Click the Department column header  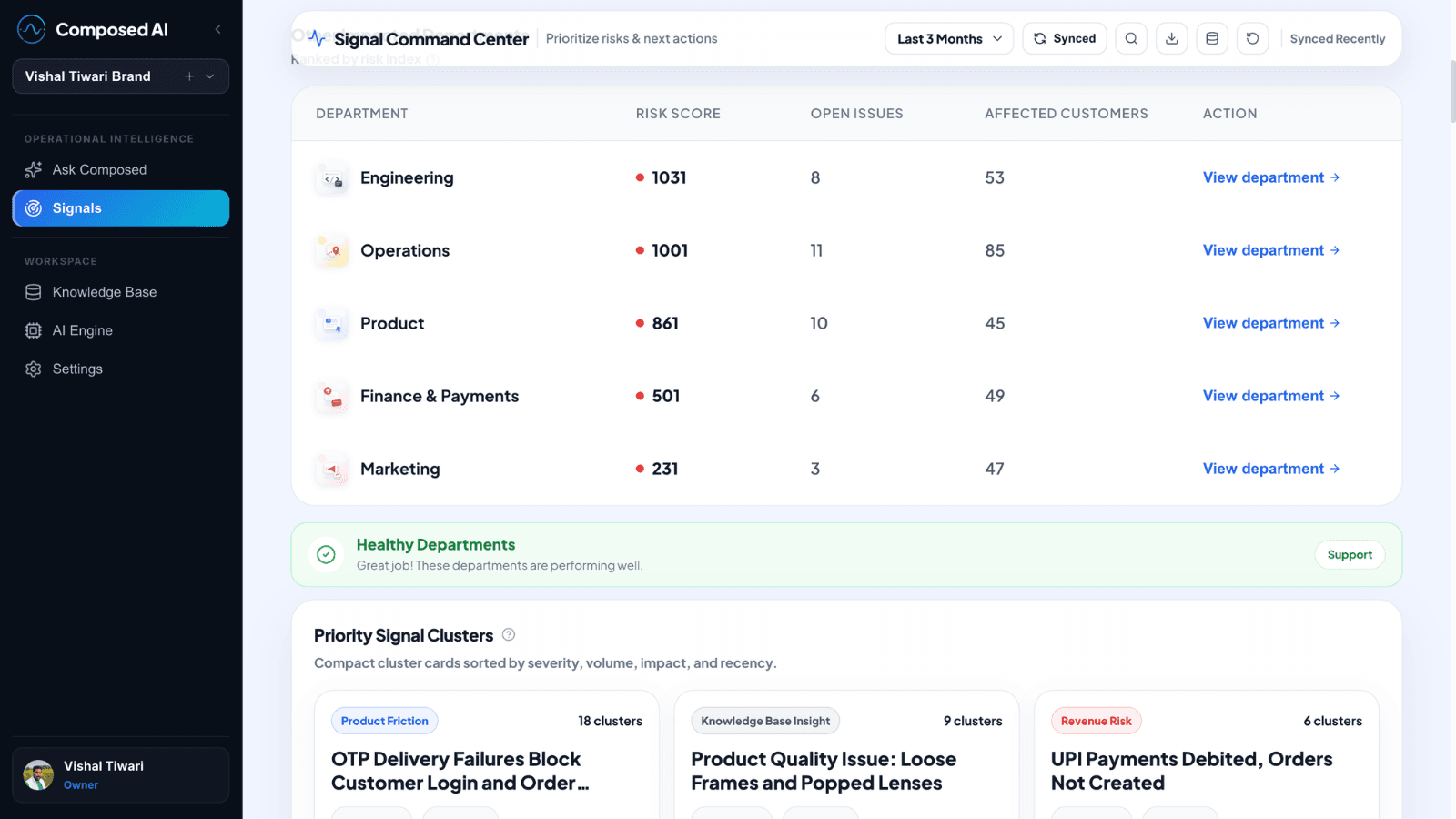click(361, 114)
